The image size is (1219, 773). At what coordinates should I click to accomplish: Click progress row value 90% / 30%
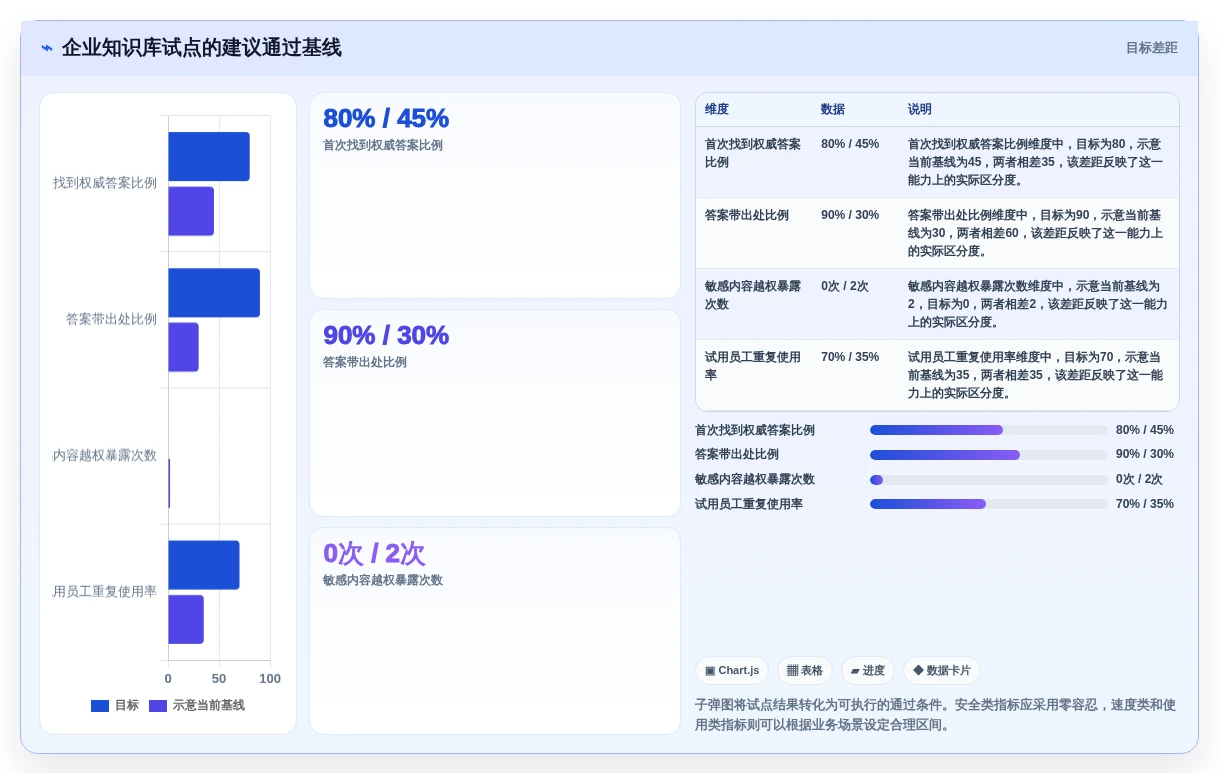[1145, 454]
